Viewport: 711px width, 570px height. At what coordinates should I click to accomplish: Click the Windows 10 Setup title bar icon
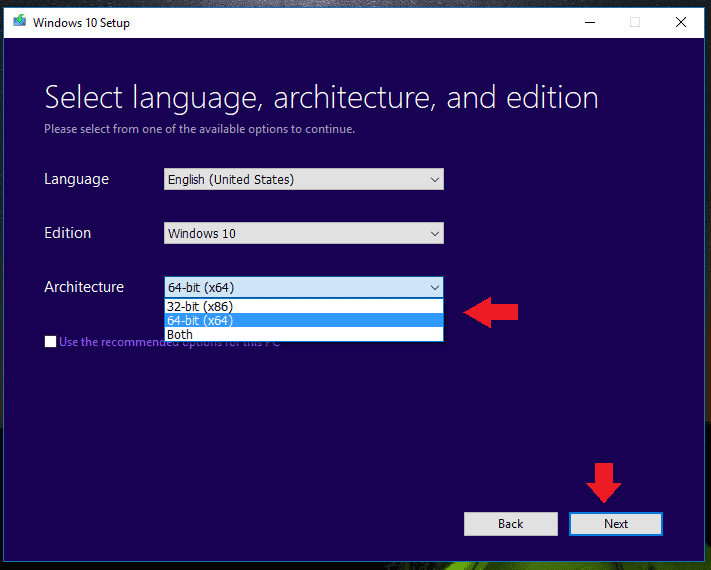[19, 21]
